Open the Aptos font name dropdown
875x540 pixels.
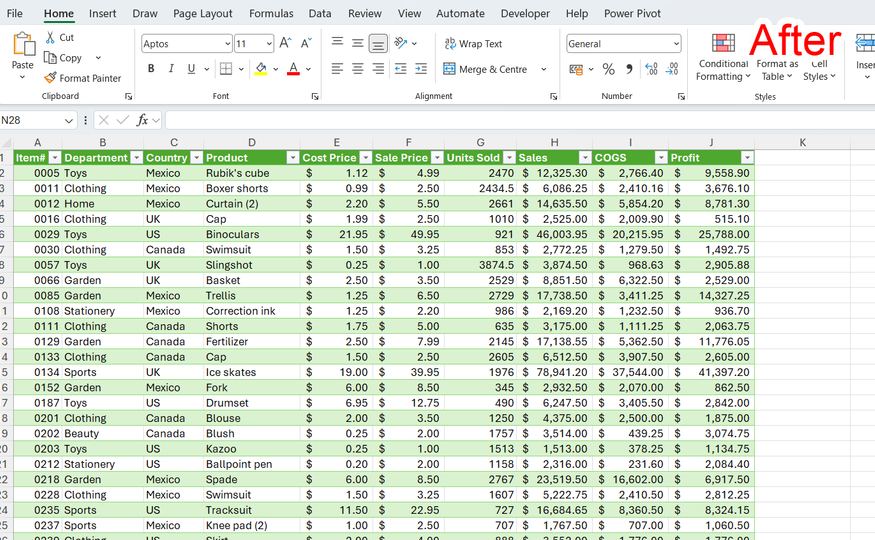[x=227, y=44]
